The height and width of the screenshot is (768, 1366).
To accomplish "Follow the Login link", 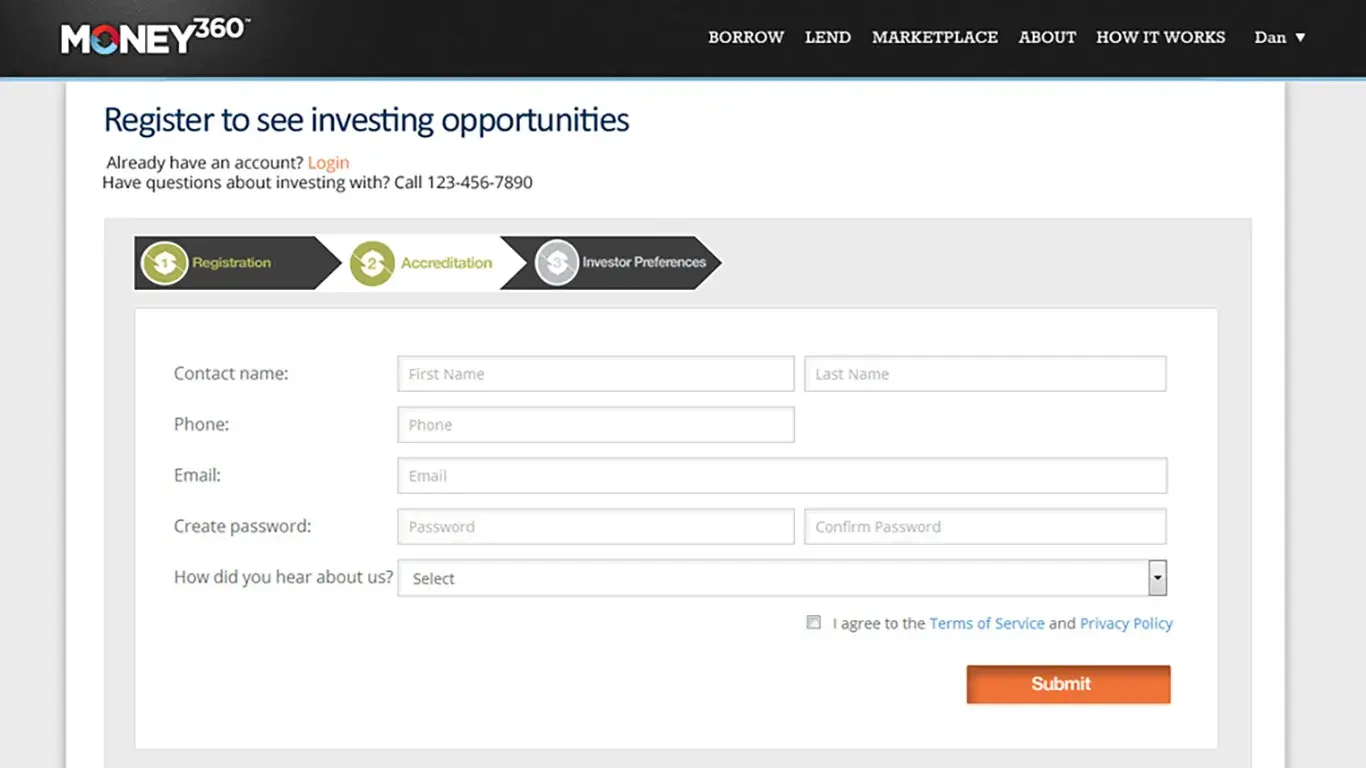I will click(328, 163).
